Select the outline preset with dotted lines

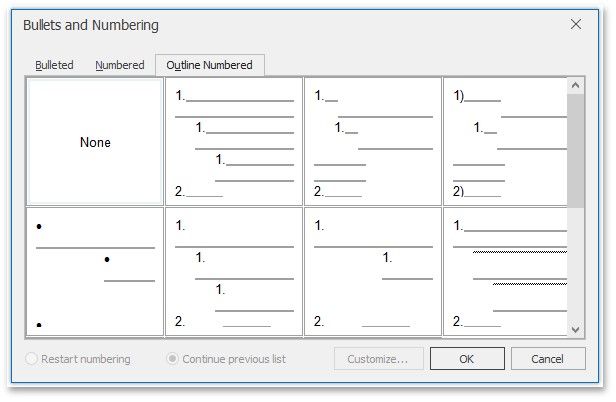click(504, 272)
